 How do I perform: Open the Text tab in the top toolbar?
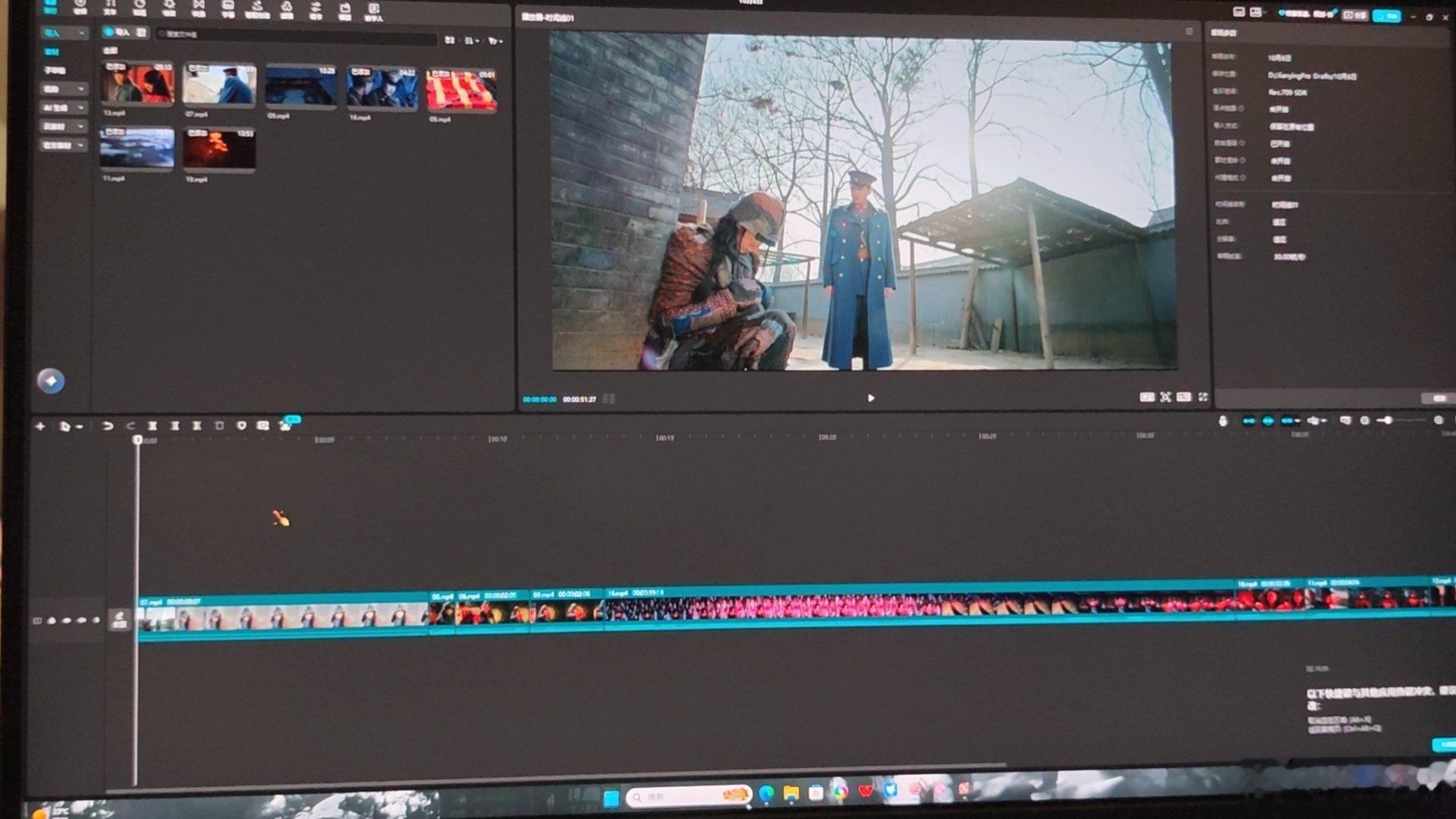110,8
